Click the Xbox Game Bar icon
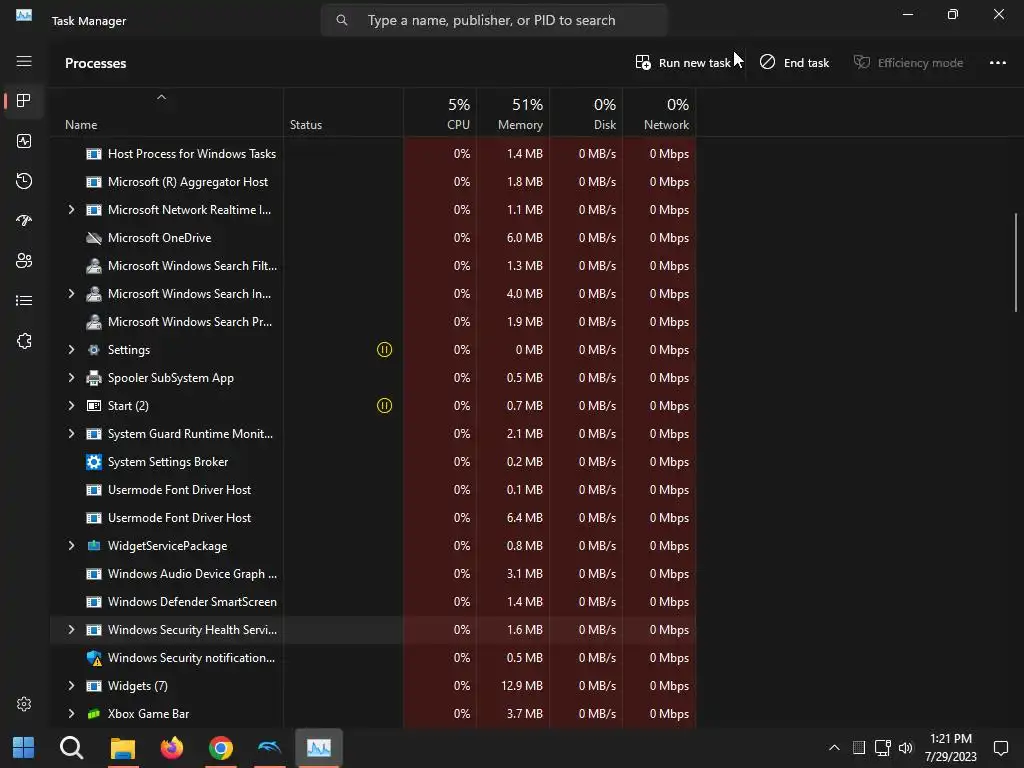 coord(94,714)
